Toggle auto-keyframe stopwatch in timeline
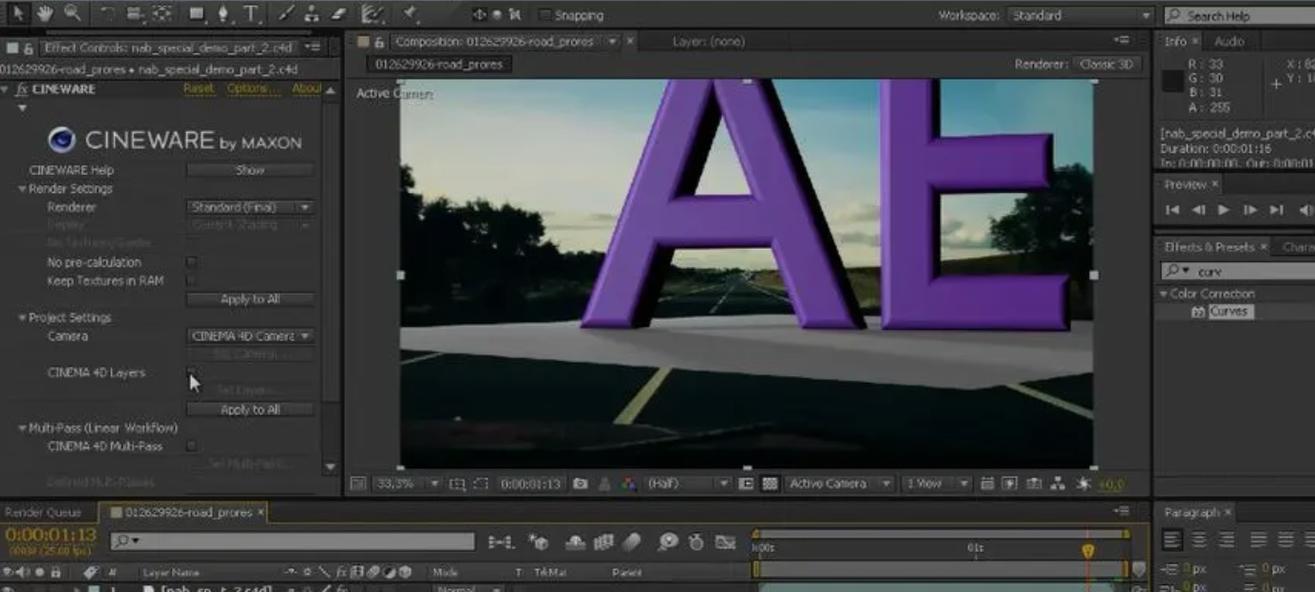The width and height of the screenshot is (1315, 592). click(x=697, y=542)
